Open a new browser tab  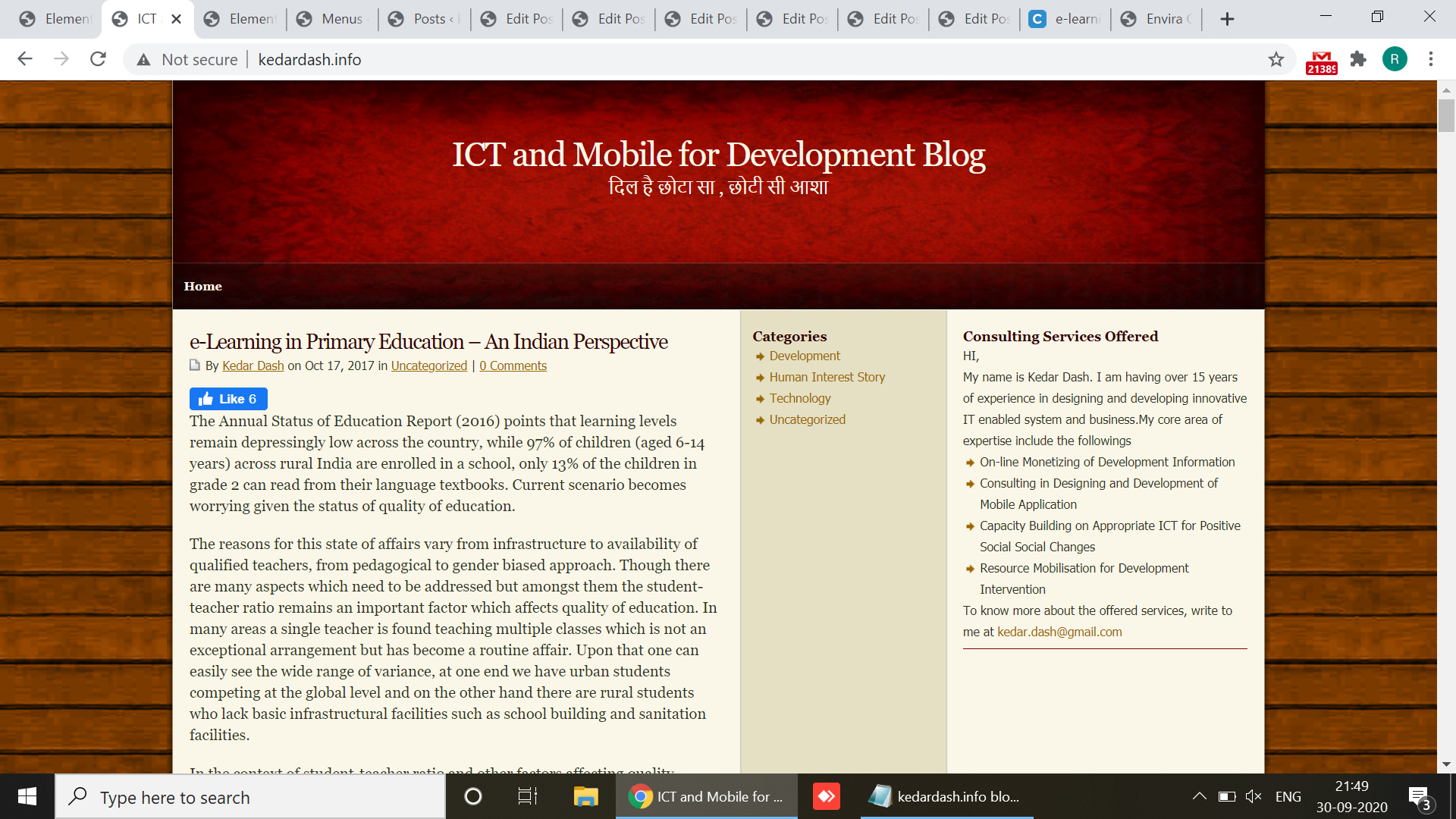(x=1227, y=19)
